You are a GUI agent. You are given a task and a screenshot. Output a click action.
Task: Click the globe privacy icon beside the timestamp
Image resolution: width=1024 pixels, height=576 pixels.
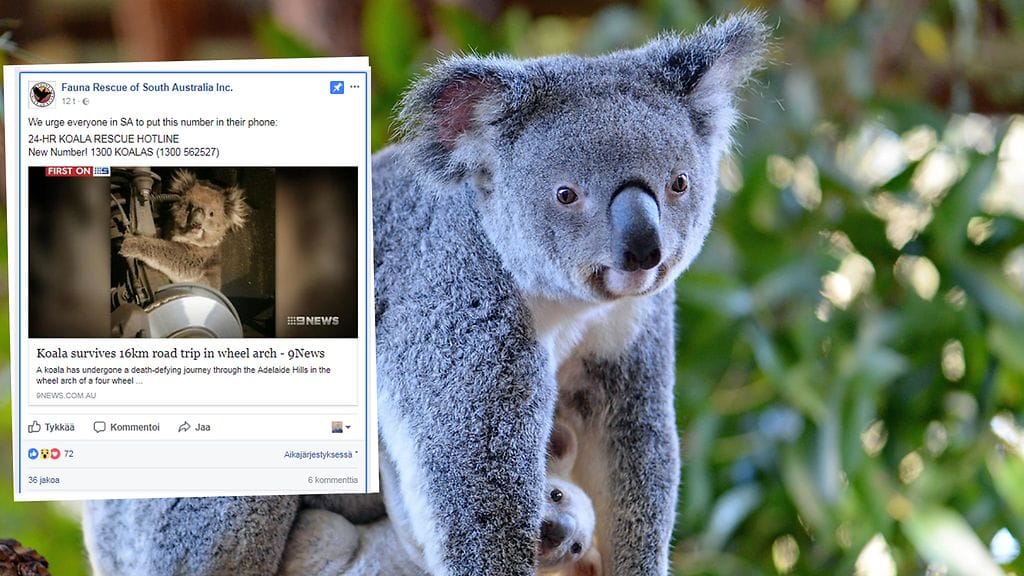click(85, 102)
